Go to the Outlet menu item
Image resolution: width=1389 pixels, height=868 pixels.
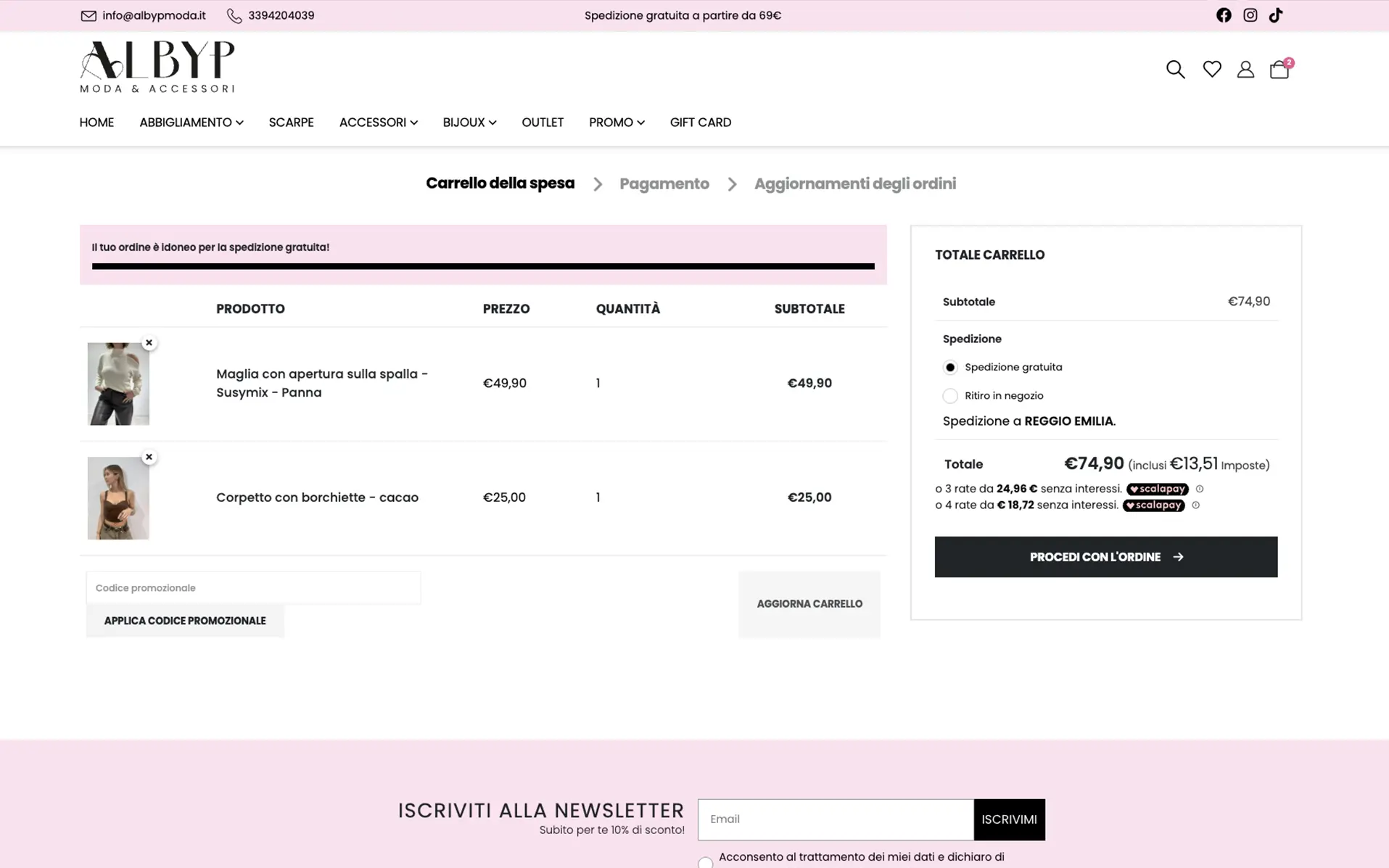point(542,123)
